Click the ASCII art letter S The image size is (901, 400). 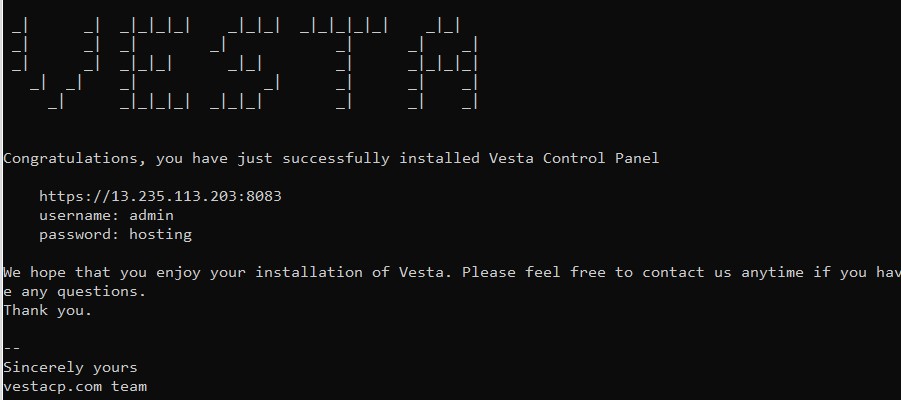pyautogui.click(x=245, y=64)
